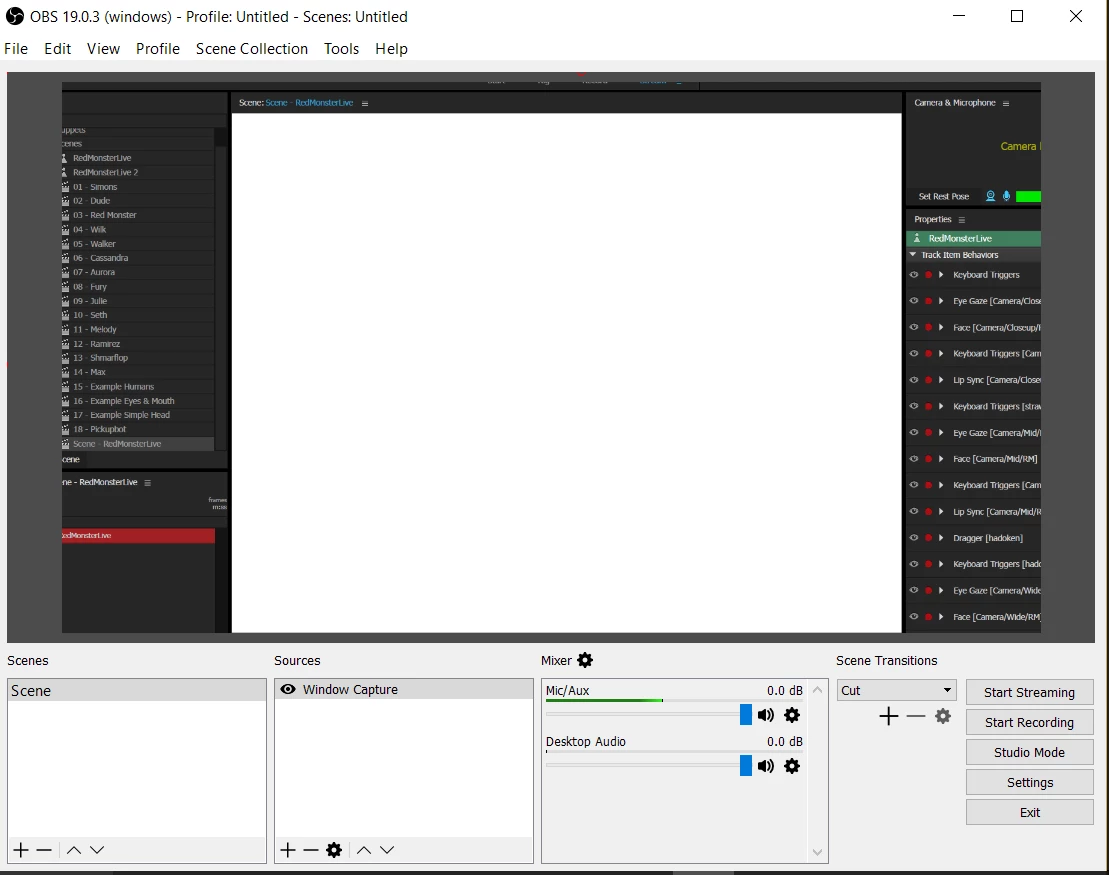Add a scene transition with the plus icon
Image resolution: width=1109 pixels, height=875 pixels.
pos(889,716)
